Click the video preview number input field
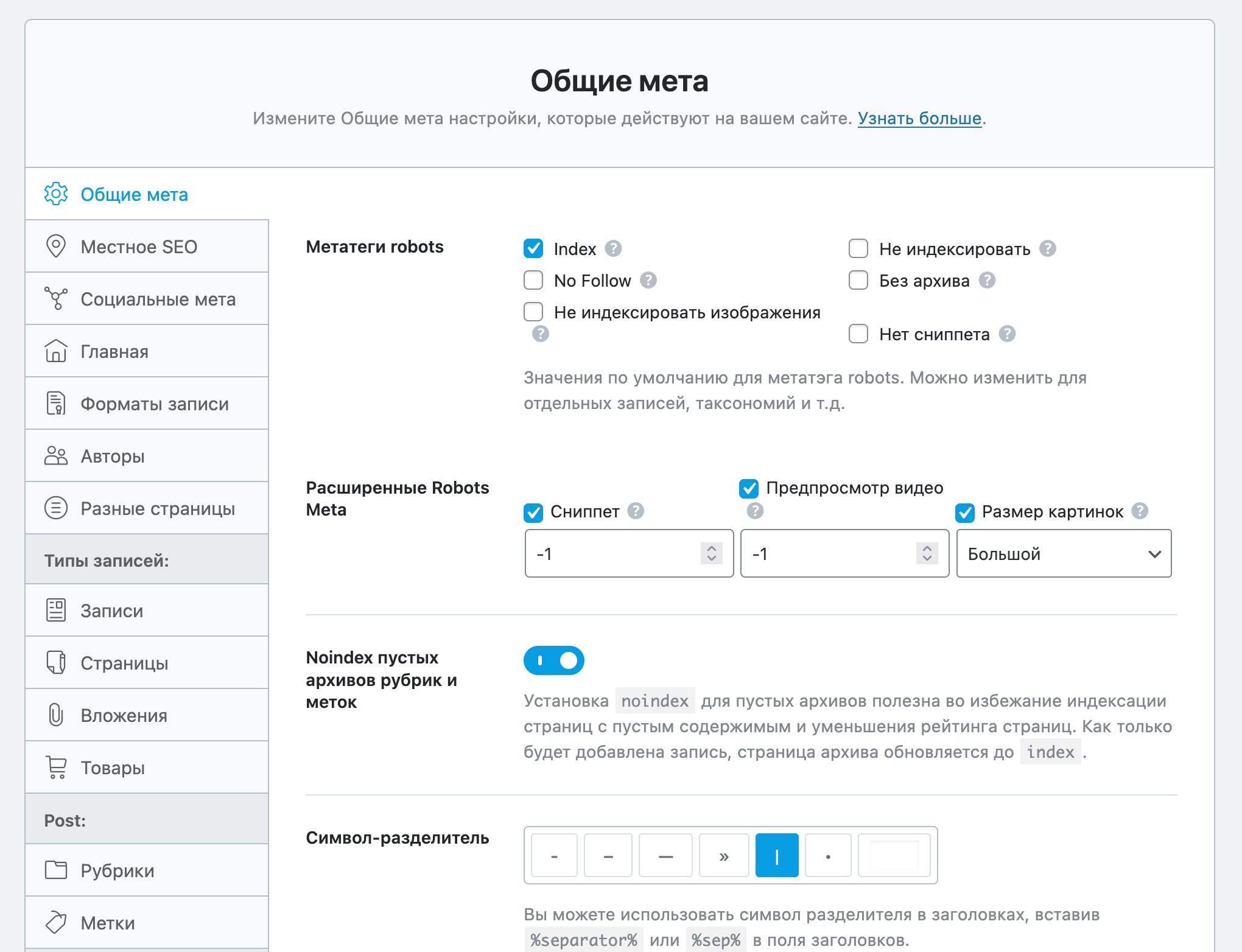This screenshot has height=952, width=1242. (x=844, y=553)
